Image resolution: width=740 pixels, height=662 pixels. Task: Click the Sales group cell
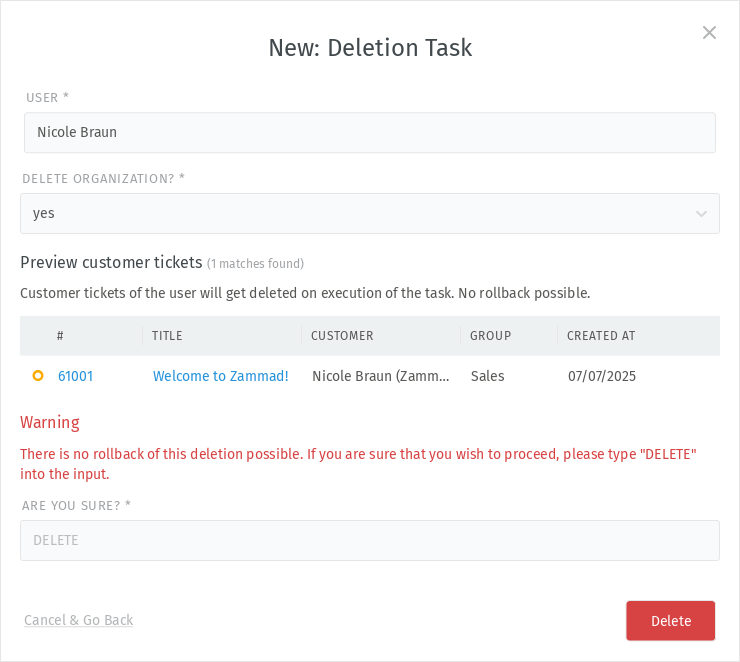tap(488, 376)
